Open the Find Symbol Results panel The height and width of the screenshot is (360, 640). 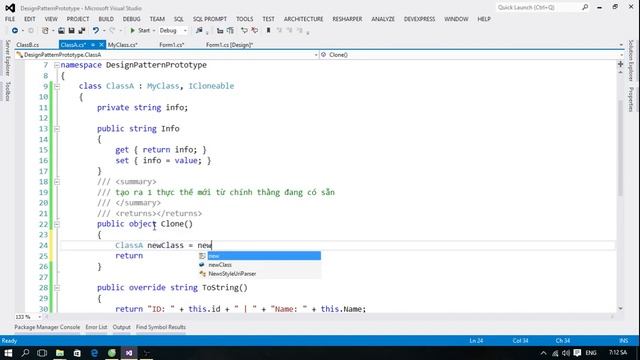click(x=161, y=327)
